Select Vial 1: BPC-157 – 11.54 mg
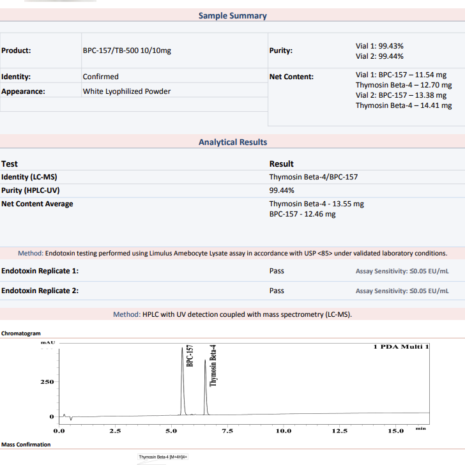465x465 pixels. 401,75
